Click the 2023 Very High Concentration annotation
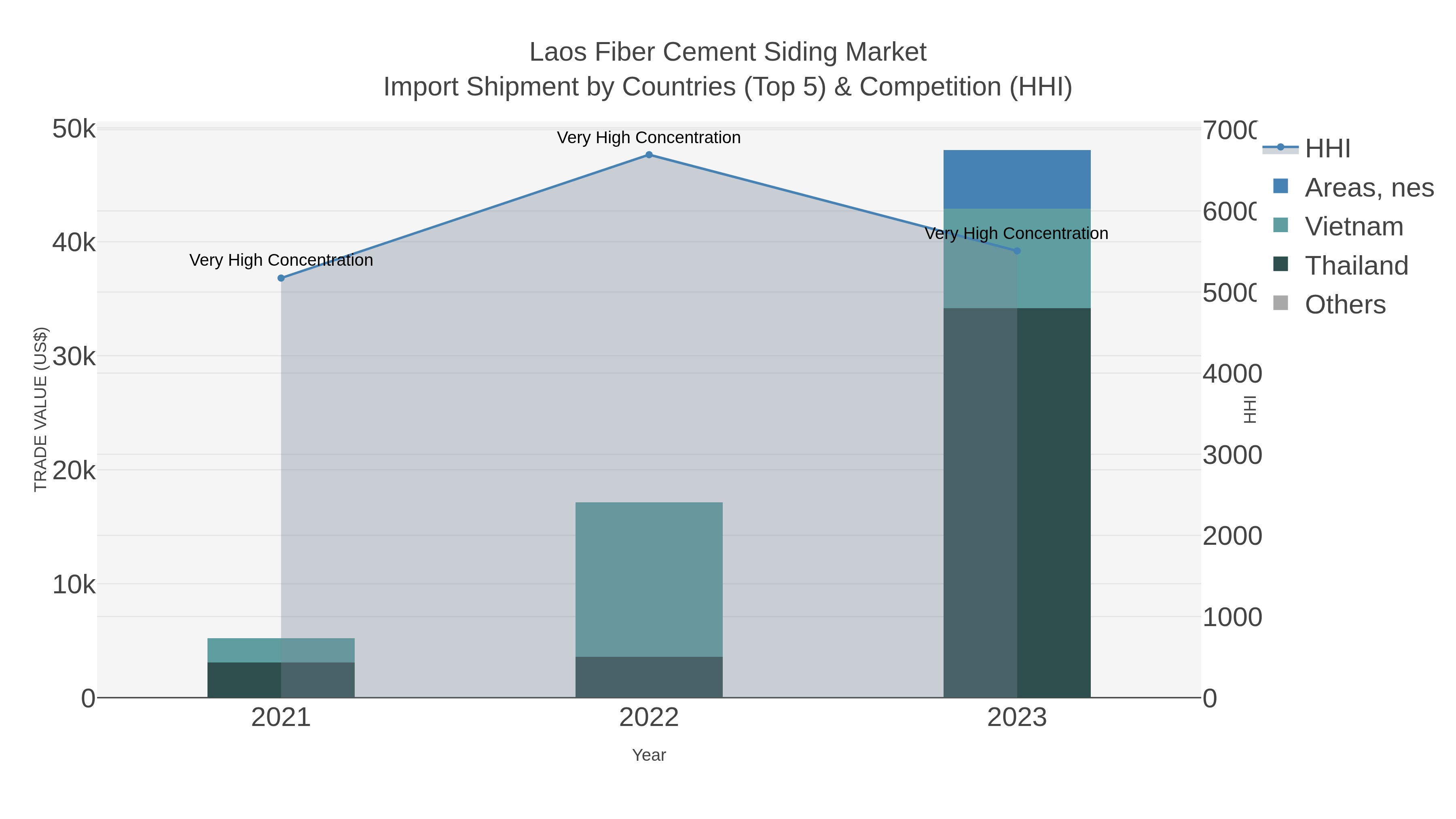 1016,234
